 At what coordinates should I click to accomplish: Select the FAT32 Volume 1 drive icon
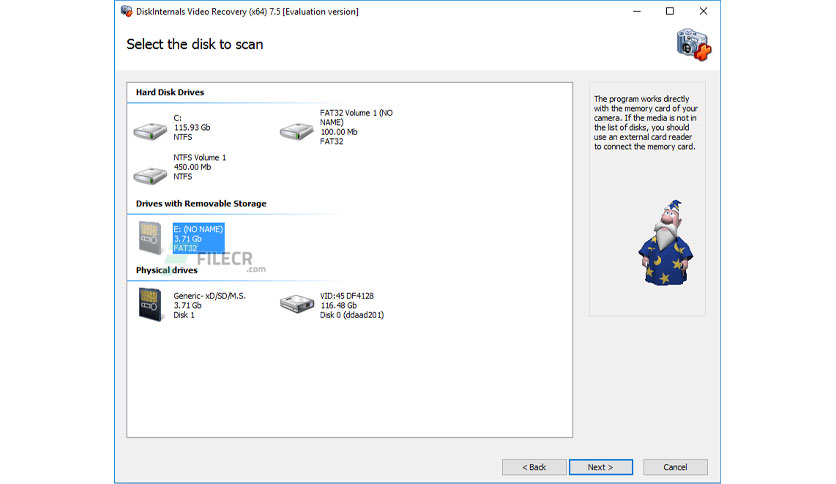[x=296, y=131]
